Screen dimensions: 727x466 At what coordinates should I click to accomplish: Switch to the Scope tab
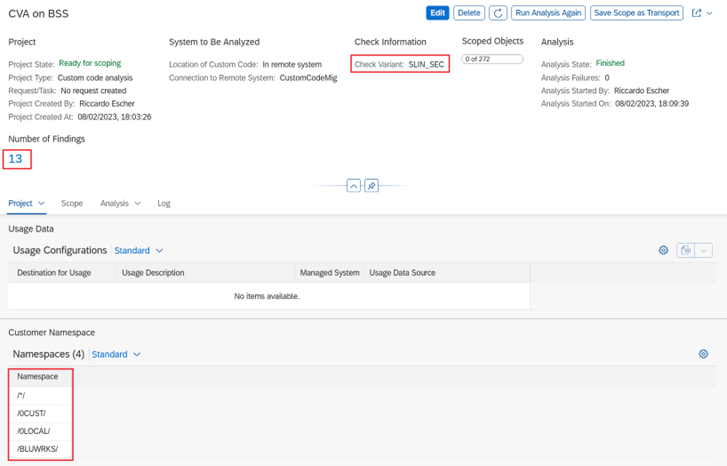coord(72,203)
